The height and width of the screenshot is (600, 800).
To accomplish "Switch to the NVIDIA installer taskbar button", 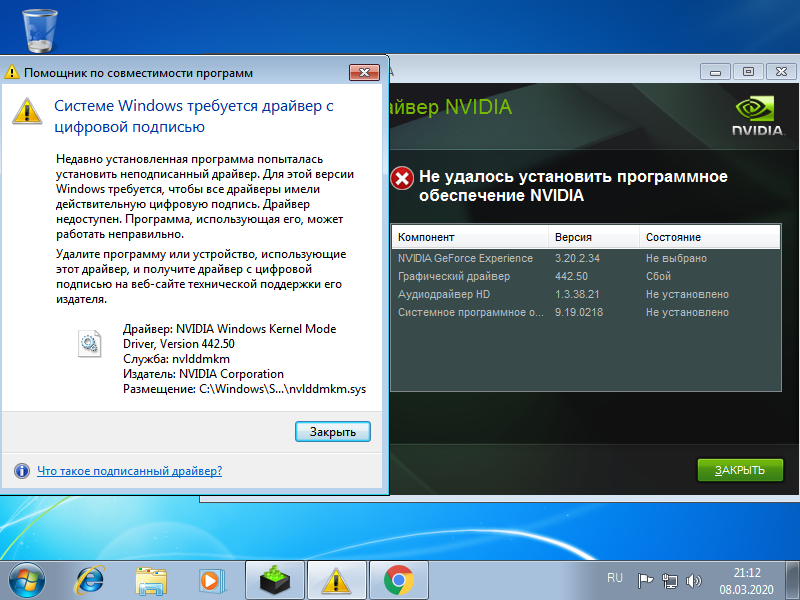I will (x=275, y=581).
